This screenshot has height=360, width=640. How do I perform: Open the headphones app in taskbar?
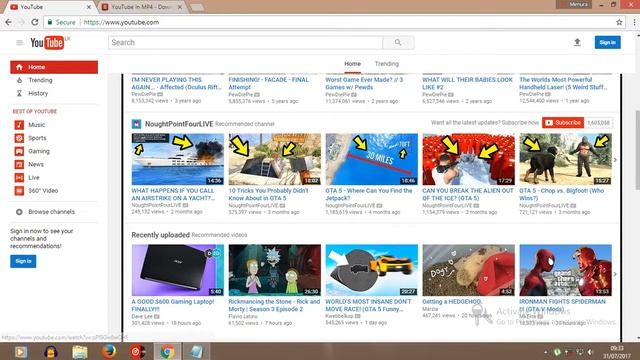(51, 351)
